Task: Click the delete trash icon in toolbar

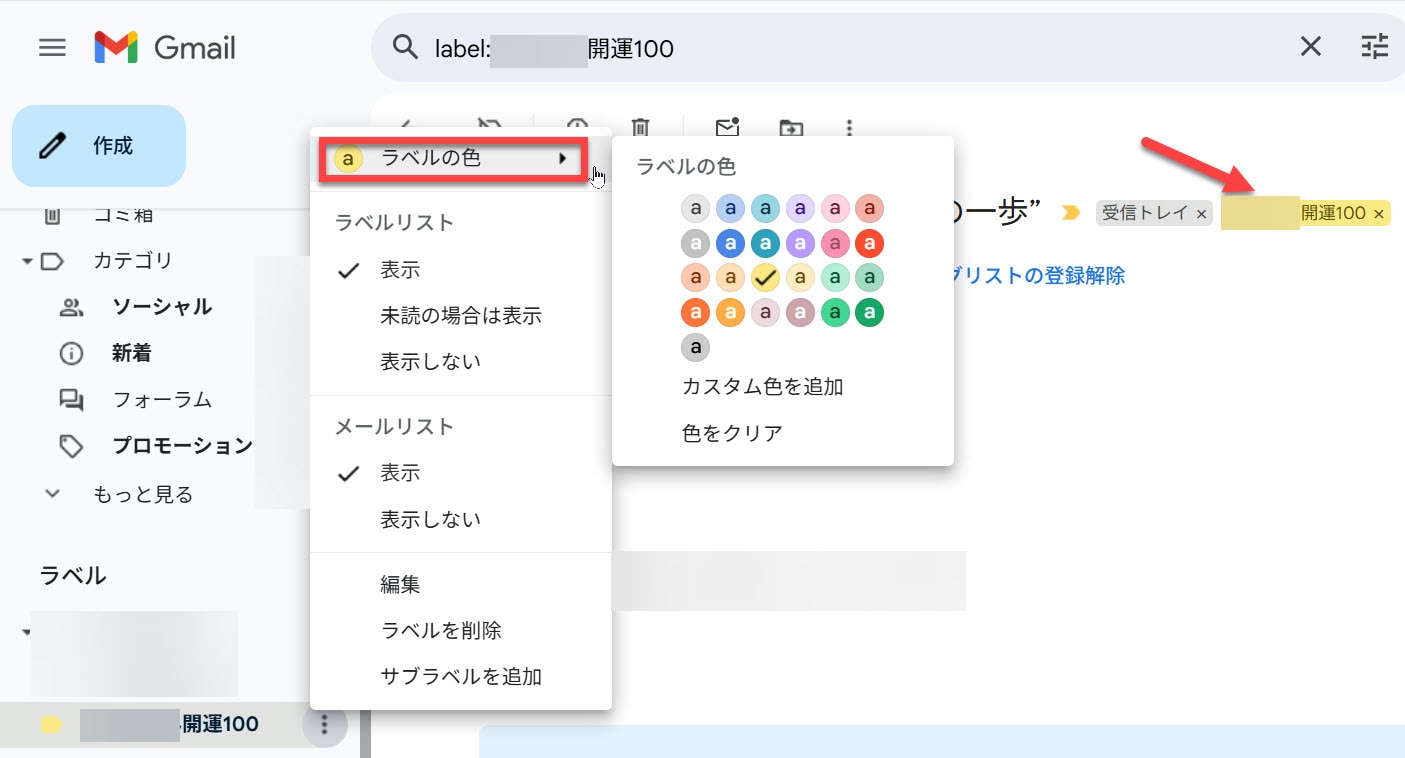Action: tap(641, 127)
